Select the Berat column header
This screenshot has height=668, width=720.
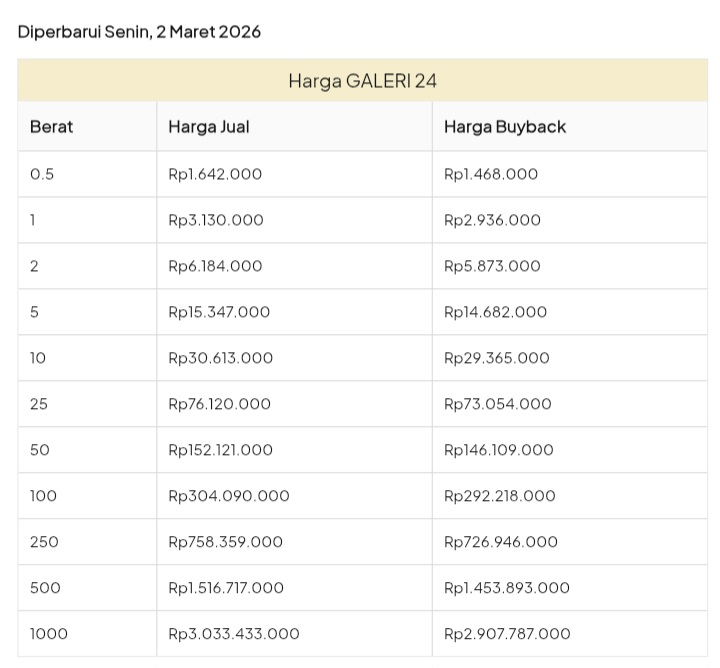pyautogui.click(x=52, y=127)
